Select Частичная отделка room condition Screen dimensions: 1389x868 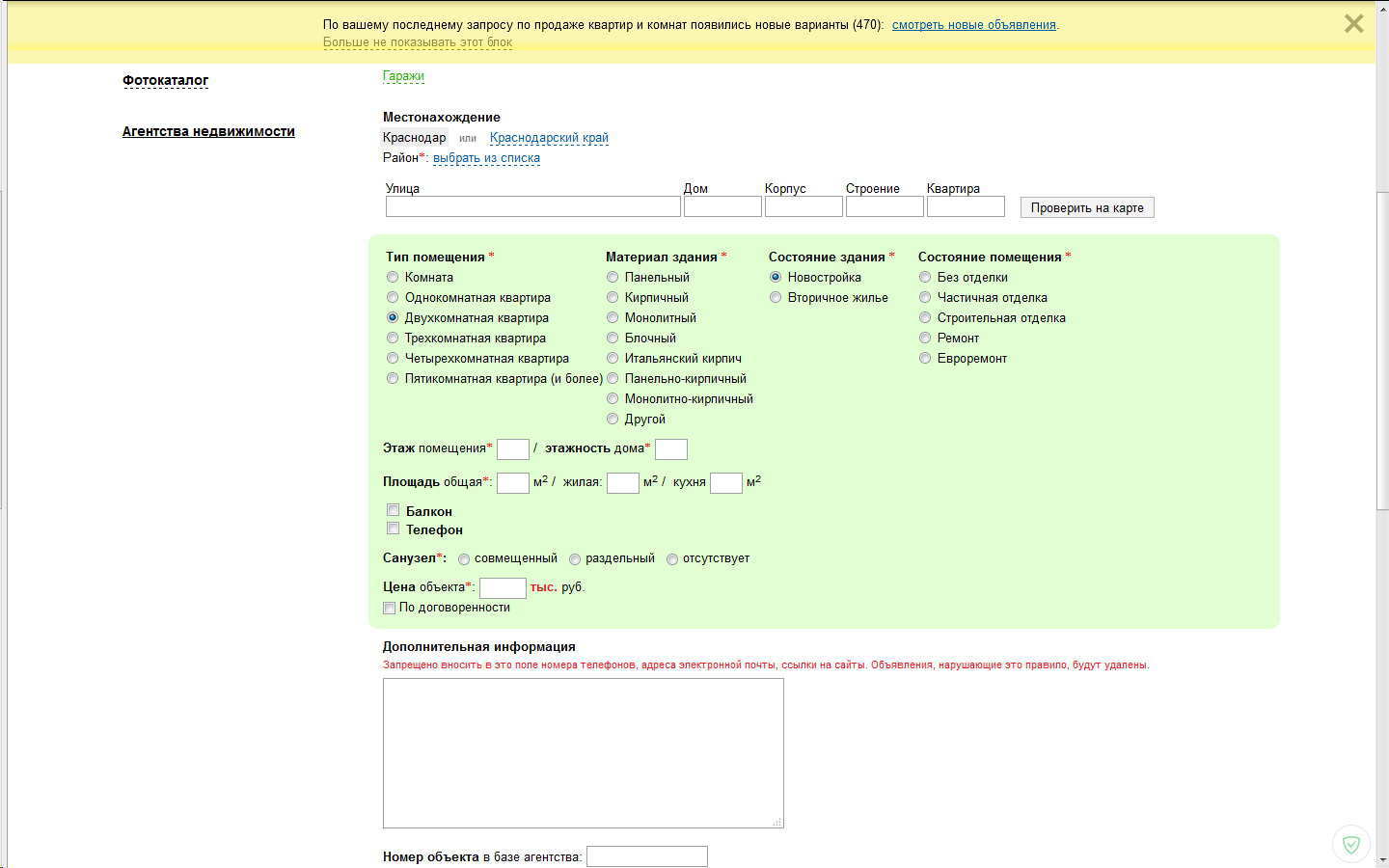click(925, 297)
